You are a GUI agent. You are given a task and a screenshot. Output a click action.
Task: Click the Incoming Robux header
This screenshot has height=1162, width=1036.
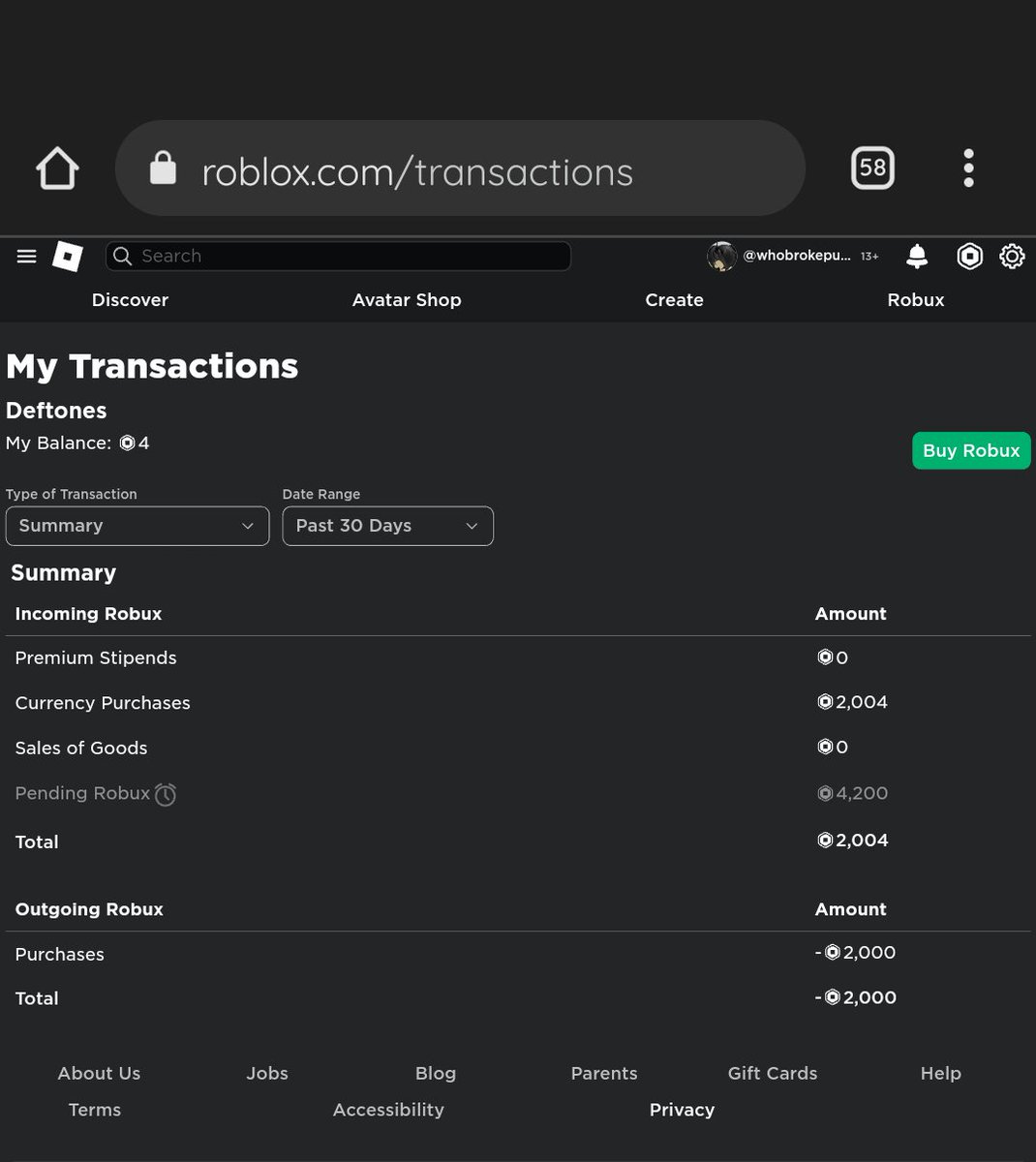pos(88,614)
